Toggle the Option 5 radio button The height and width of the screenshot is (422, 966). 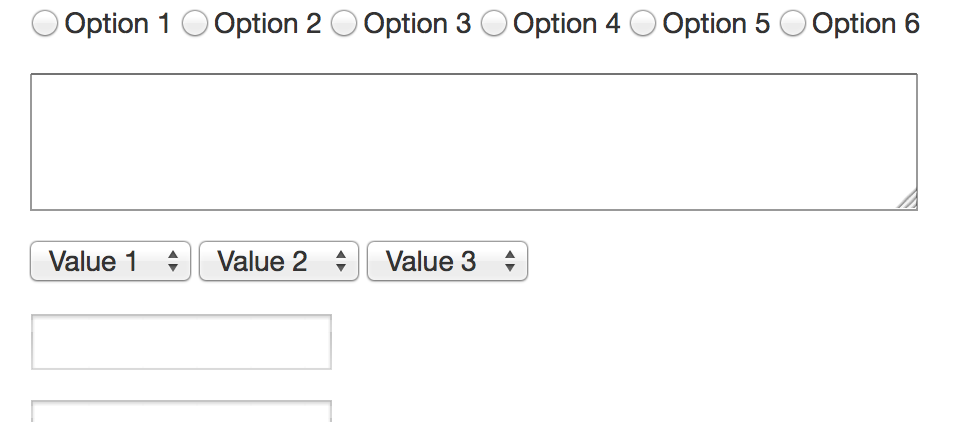click(x=644, y=25)
